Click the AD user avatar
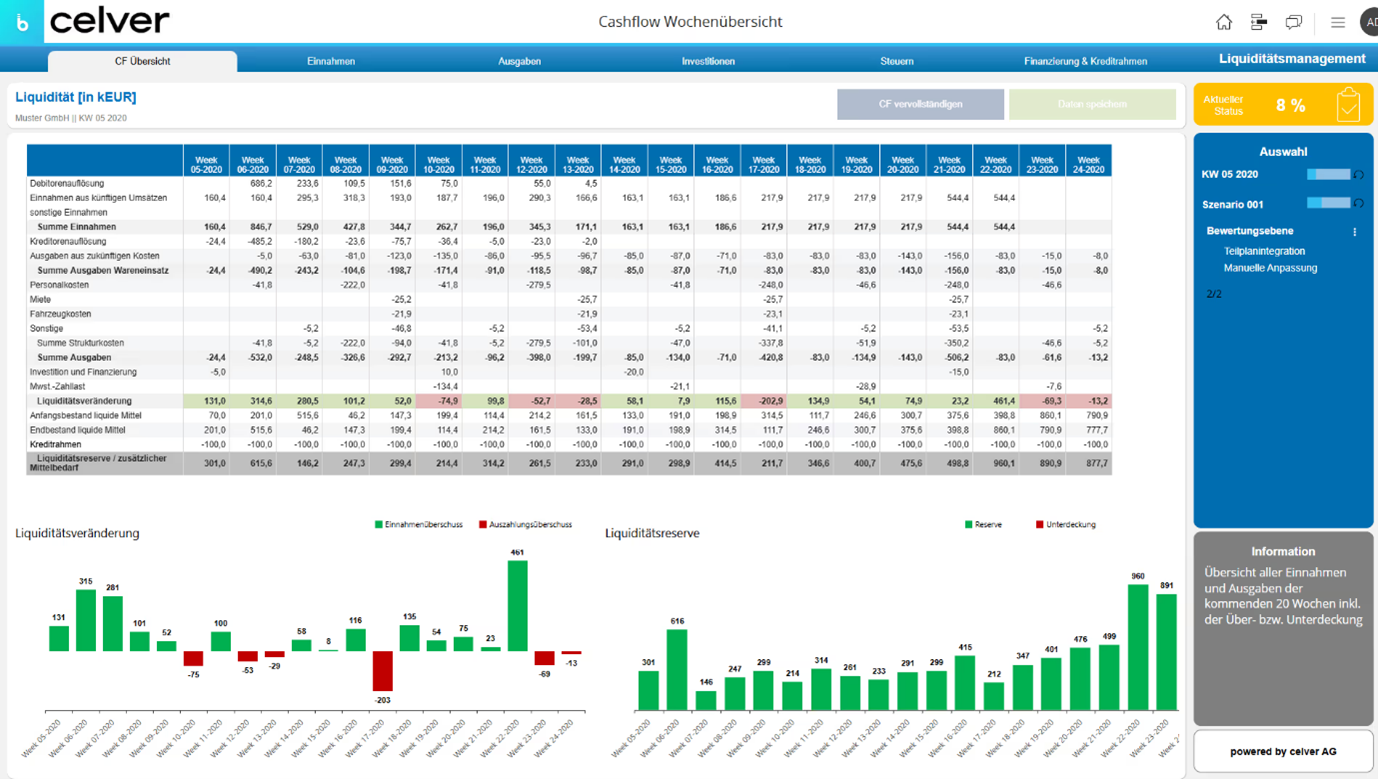 click(1369, 22)
